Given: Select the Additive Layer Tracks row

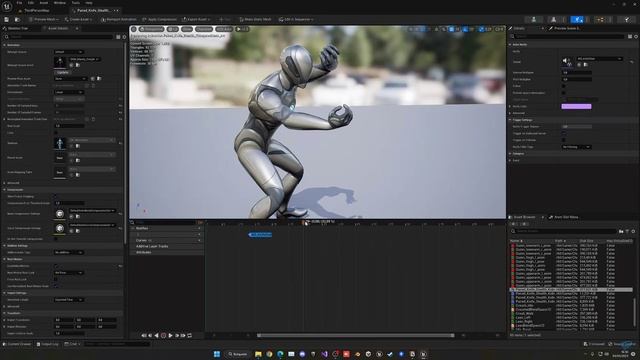Looking at the screenshot, I should point(167,247).
